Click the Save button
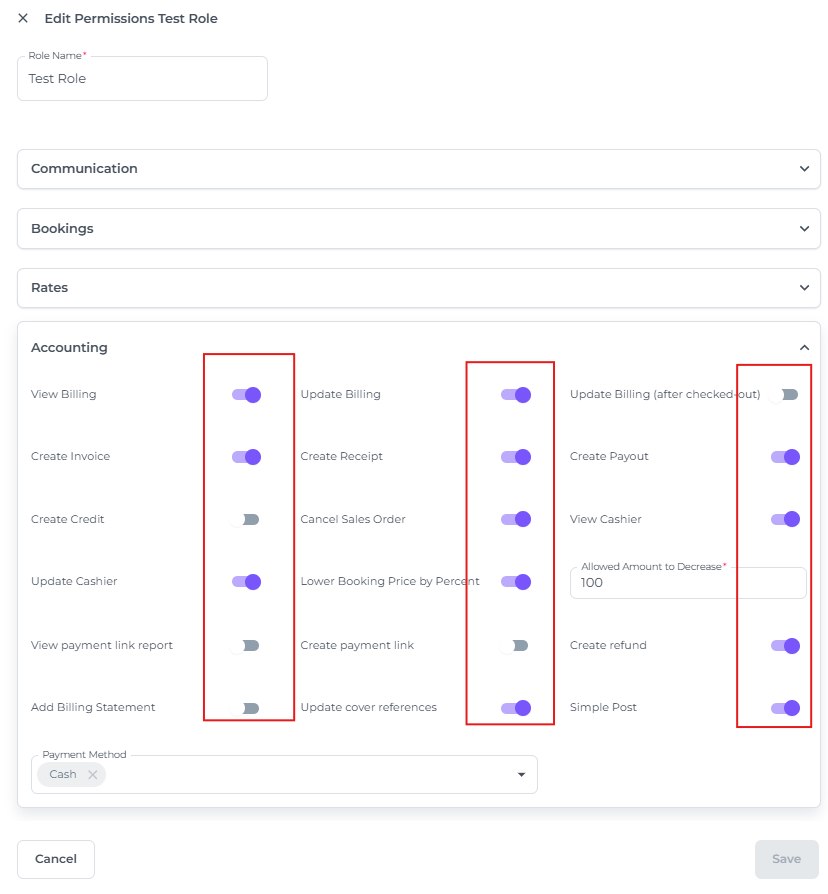This screenshot has width=828, height=894. (x=786, y=859)
